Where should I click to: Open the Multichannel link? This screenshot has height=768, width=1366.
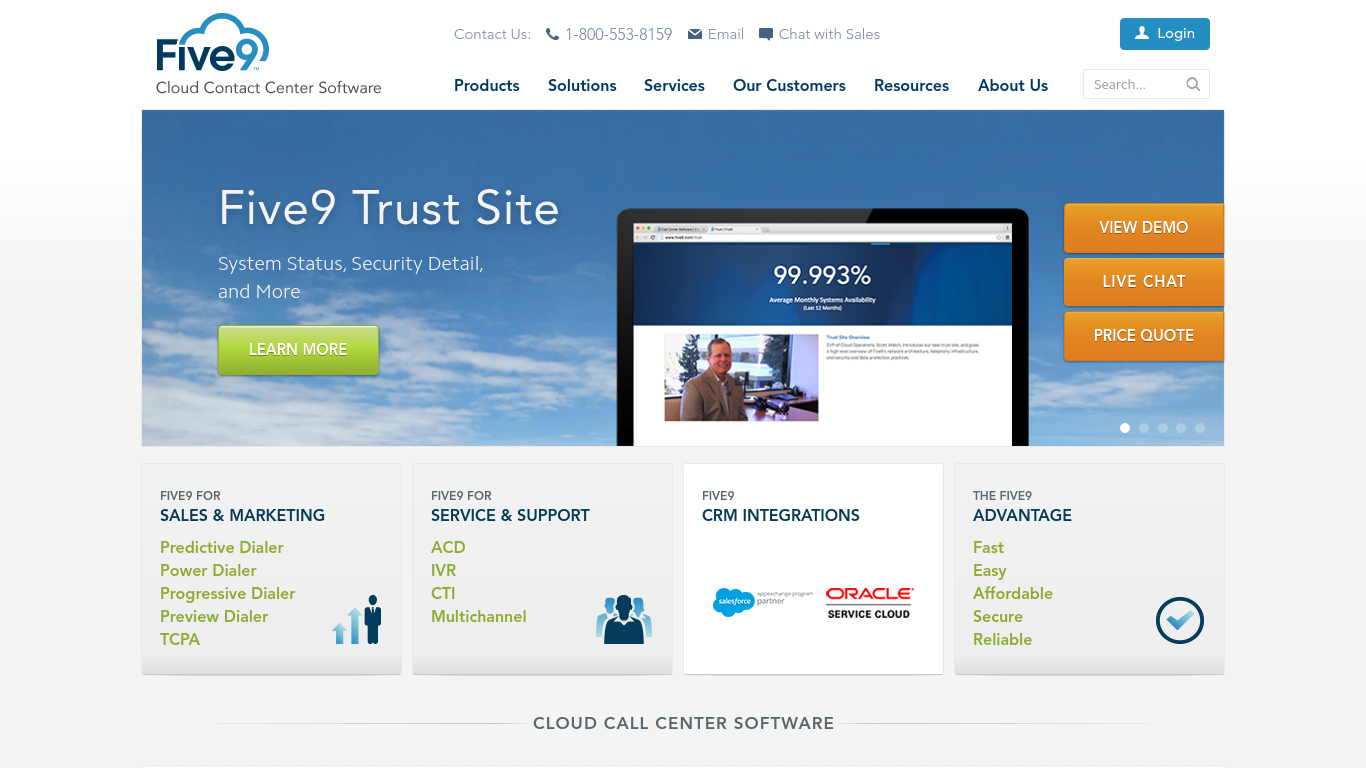tap(479, 616)
